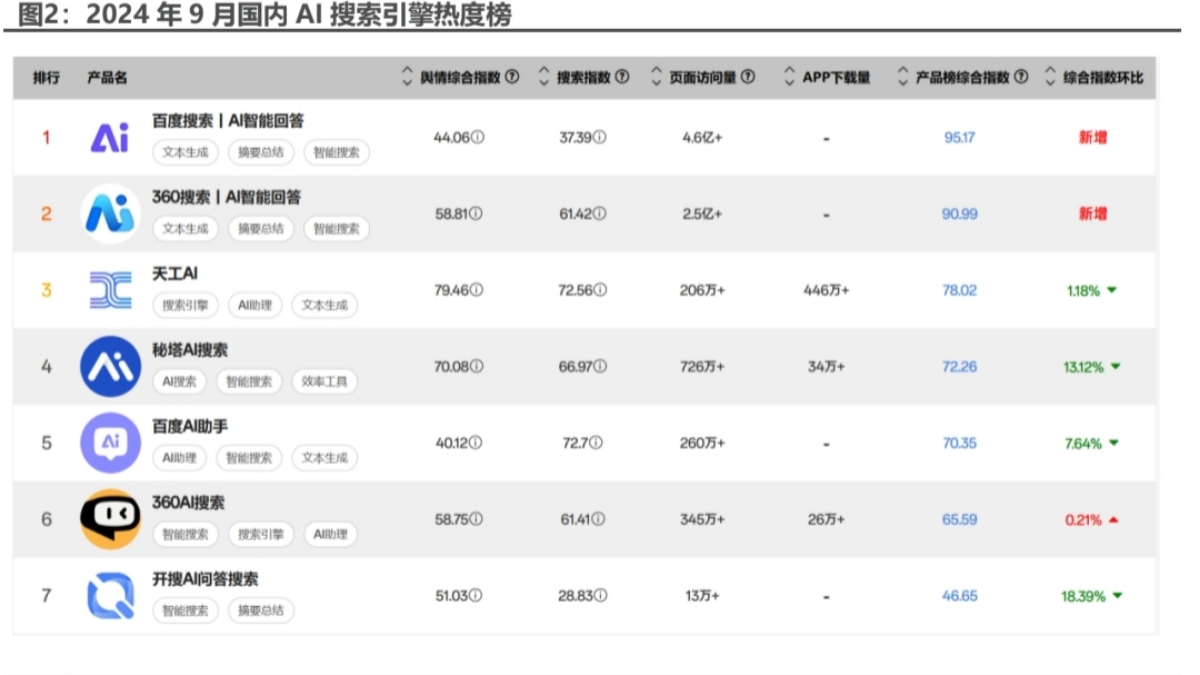
Task: Click info icon next to 58.81 value
Action: [x=477, y=214]
